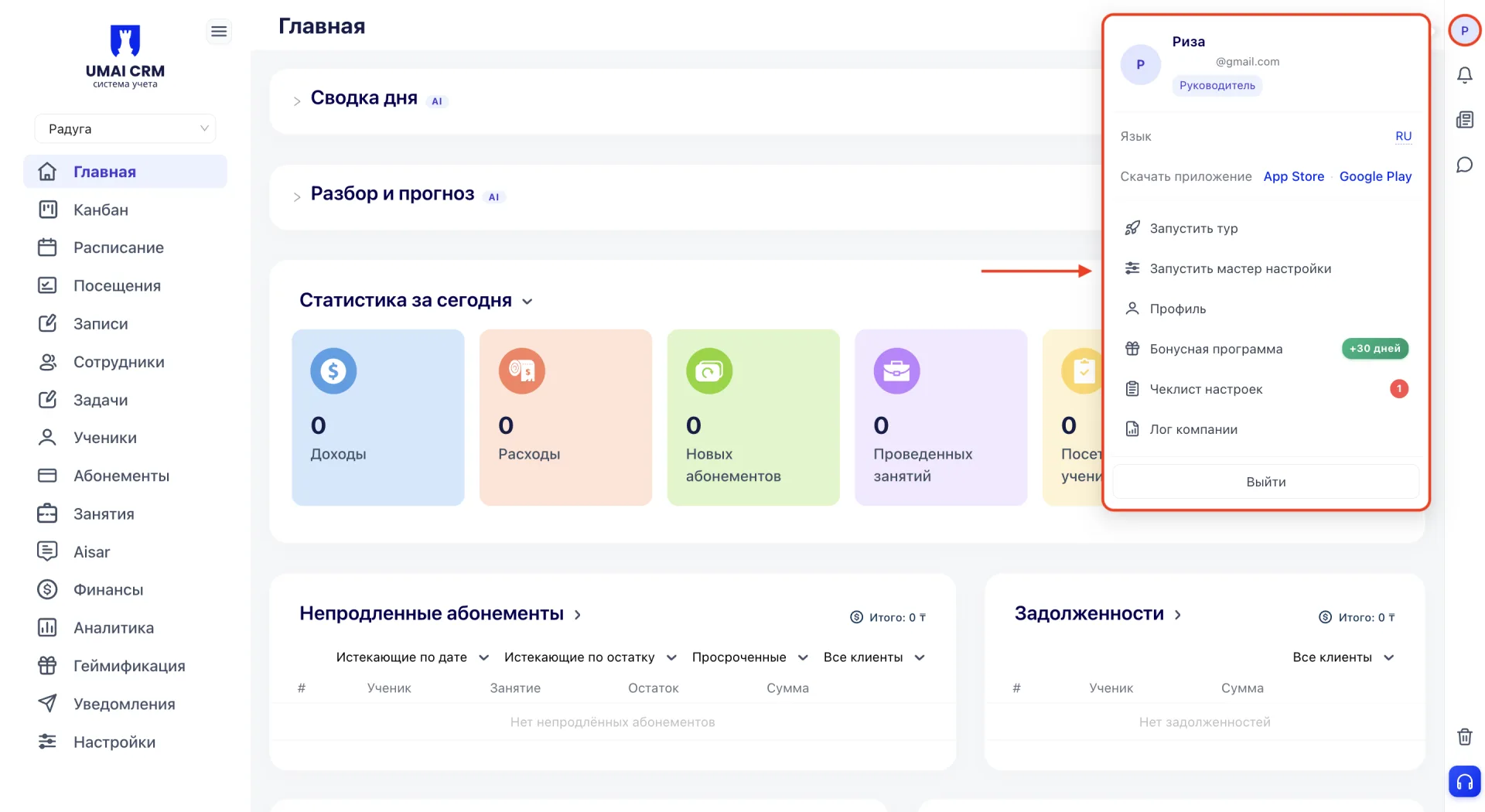Open Расписание in the sidebar
Viewport: 1485px width, 812px height.
click(x=118, y=247)
